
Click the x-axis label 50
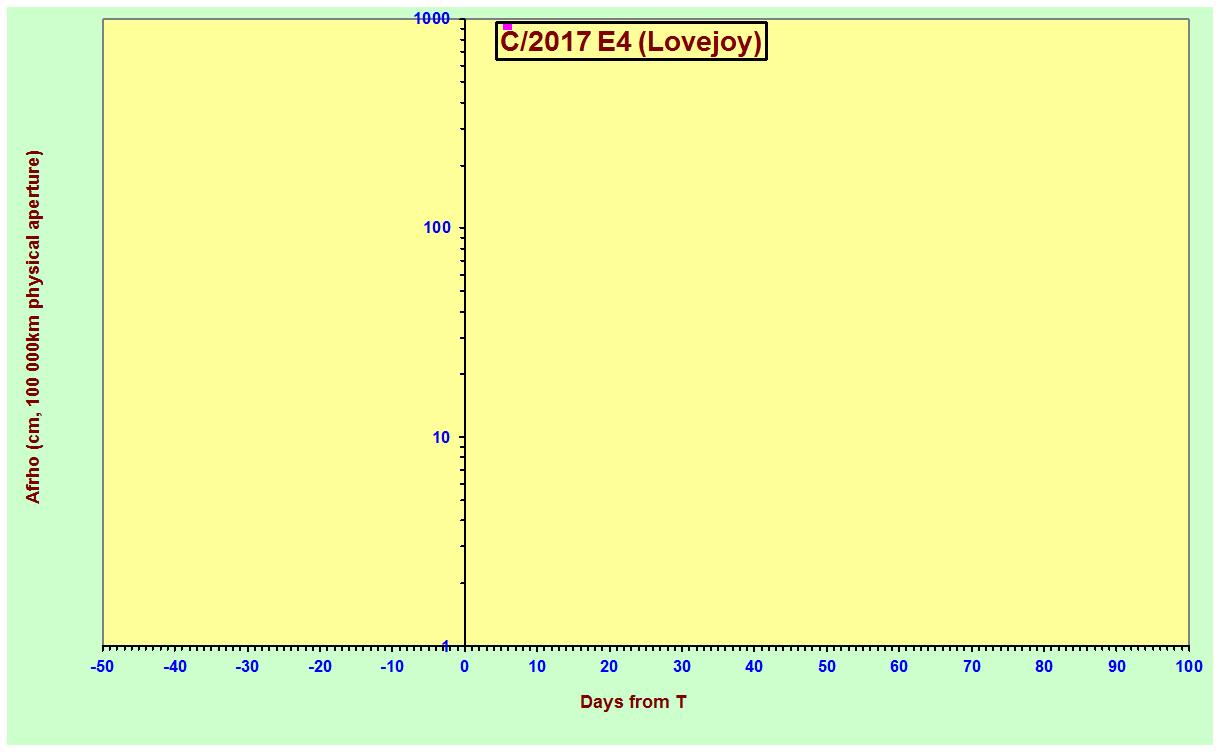(x=827, y=666)
